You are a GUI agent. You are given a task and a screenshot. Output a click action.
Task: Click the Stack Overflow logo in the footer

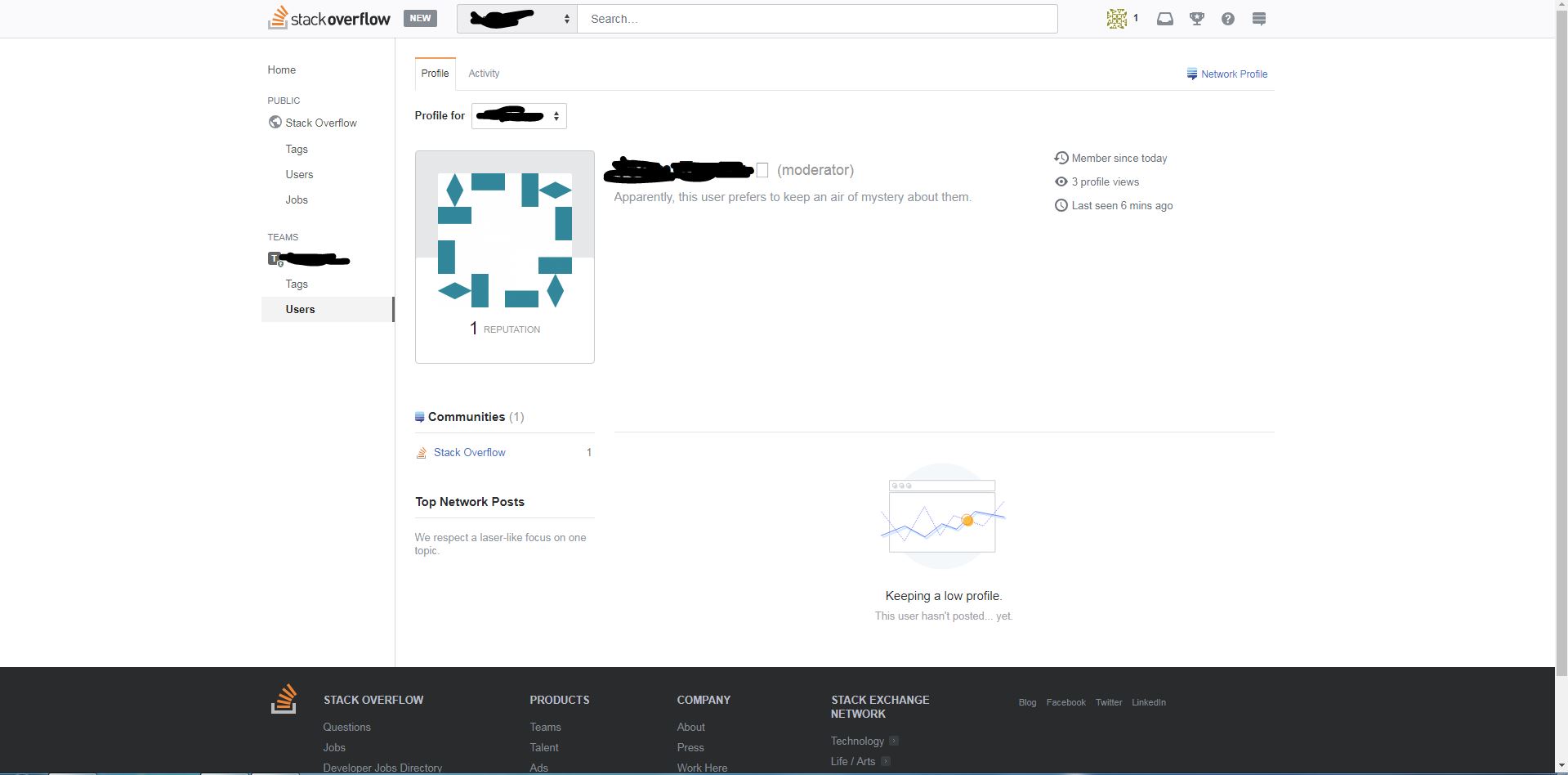coord(284,699)
